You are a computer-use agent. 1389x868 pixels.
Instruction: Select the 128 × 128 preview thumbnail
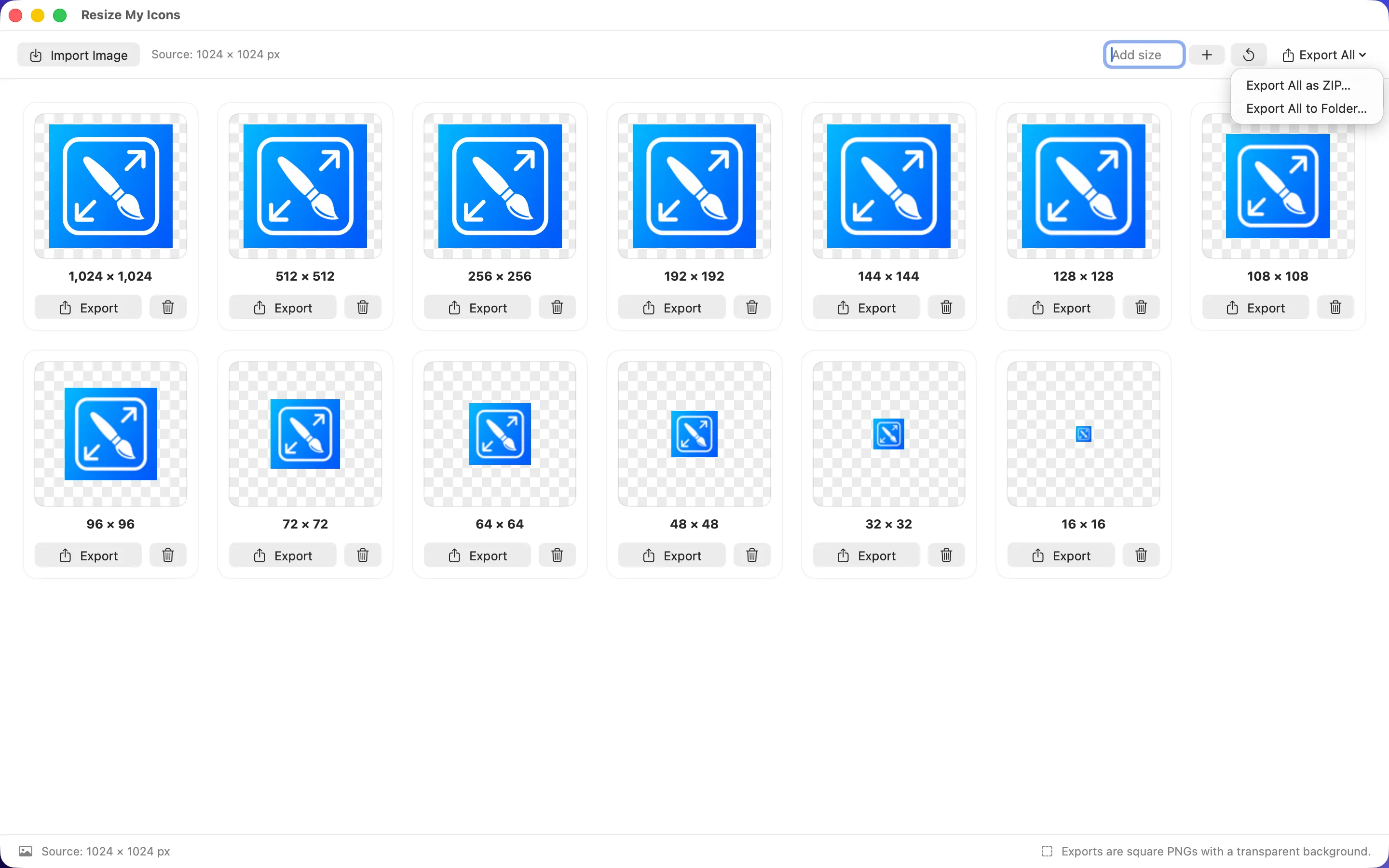[x=1084, y=186]
